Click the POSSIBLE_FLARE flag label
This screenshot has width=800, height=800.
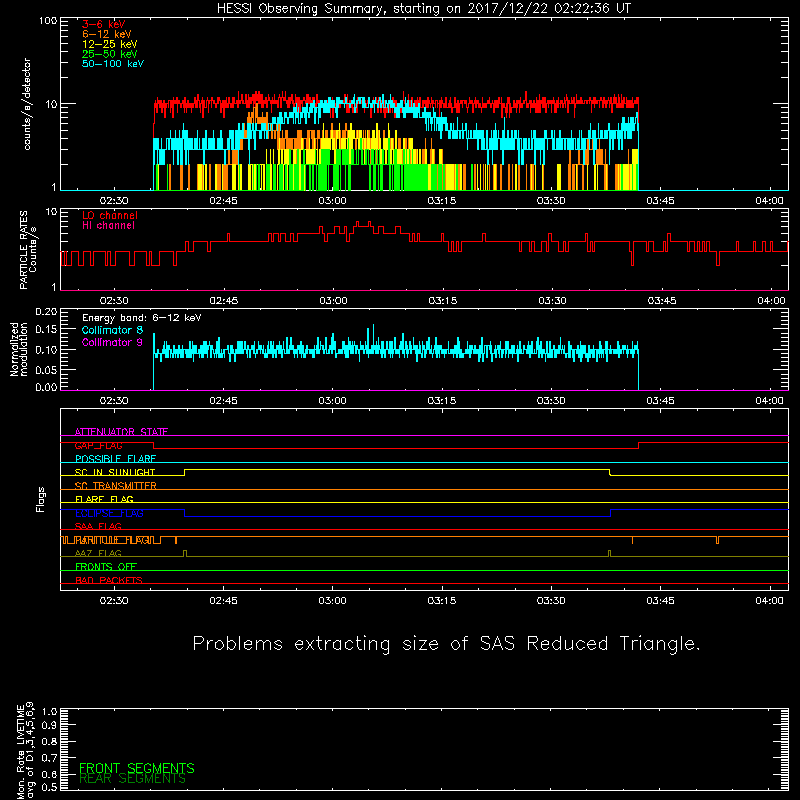[115, 459]
